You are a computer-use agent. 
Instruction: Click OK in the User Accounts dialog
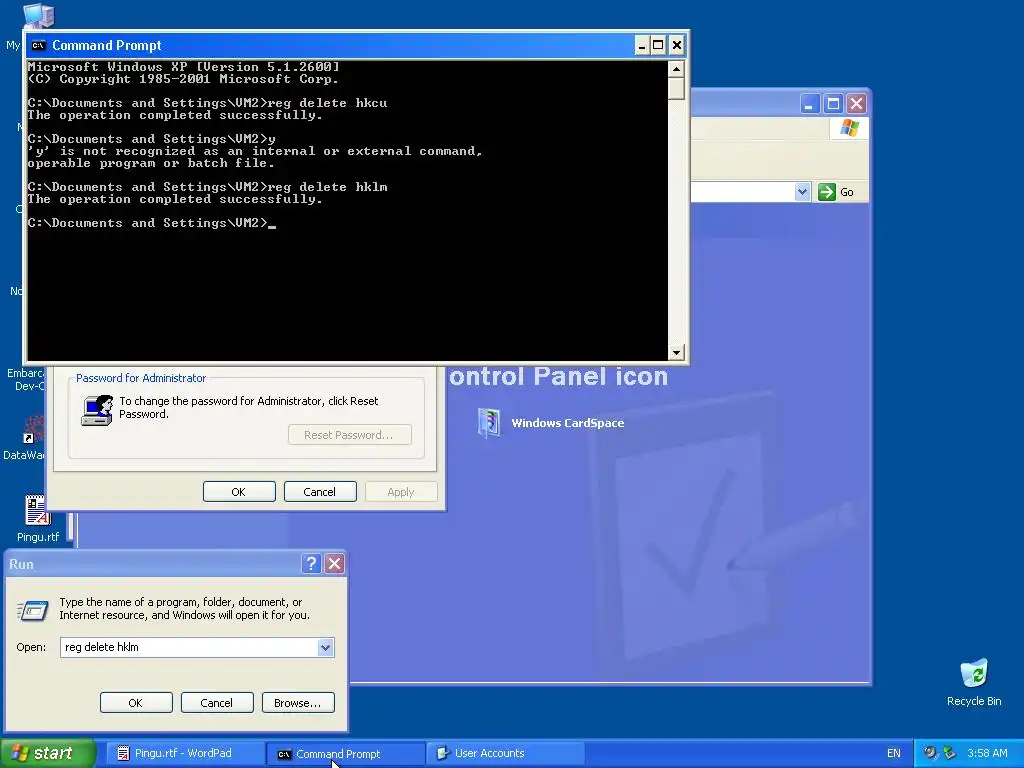click(239, 492)
